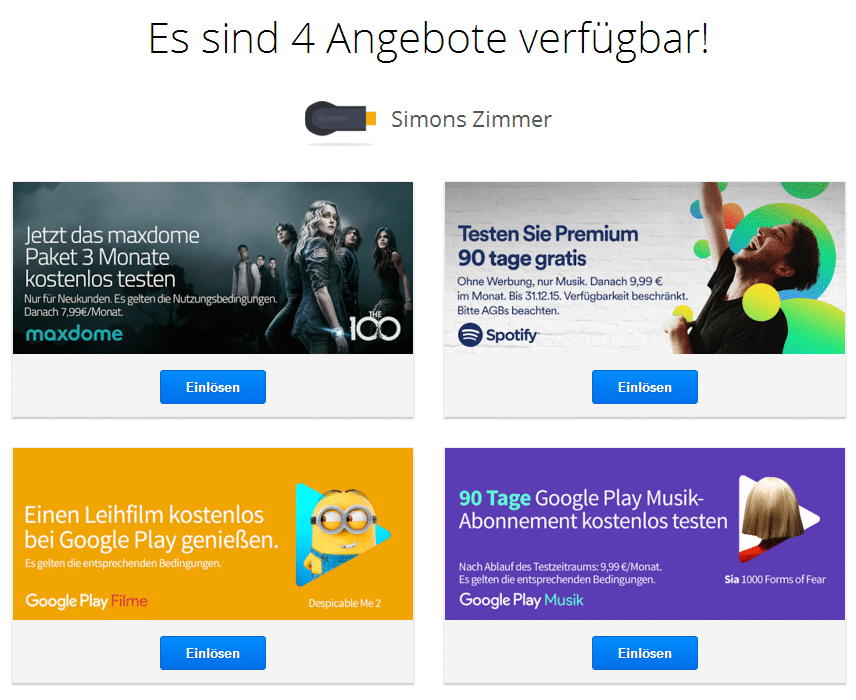
Task: Click the Minion play triangle icon
Action: (342, 535)
